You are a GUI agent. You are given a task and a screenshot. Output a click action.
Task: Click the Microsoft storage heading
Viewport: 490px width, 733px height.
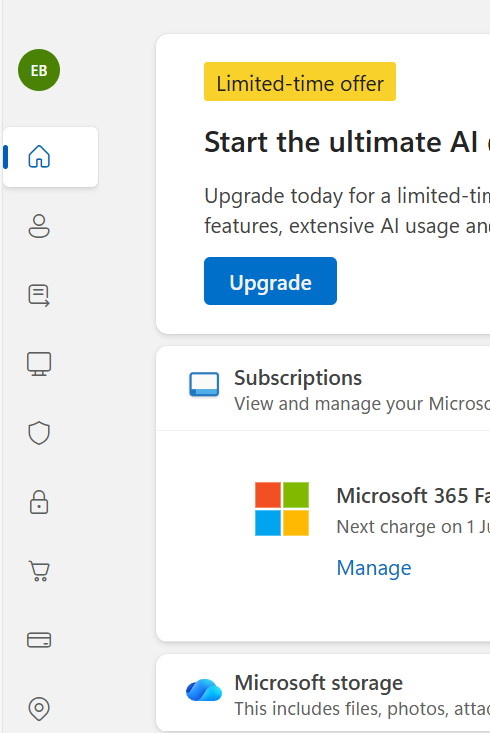[318, 683]
